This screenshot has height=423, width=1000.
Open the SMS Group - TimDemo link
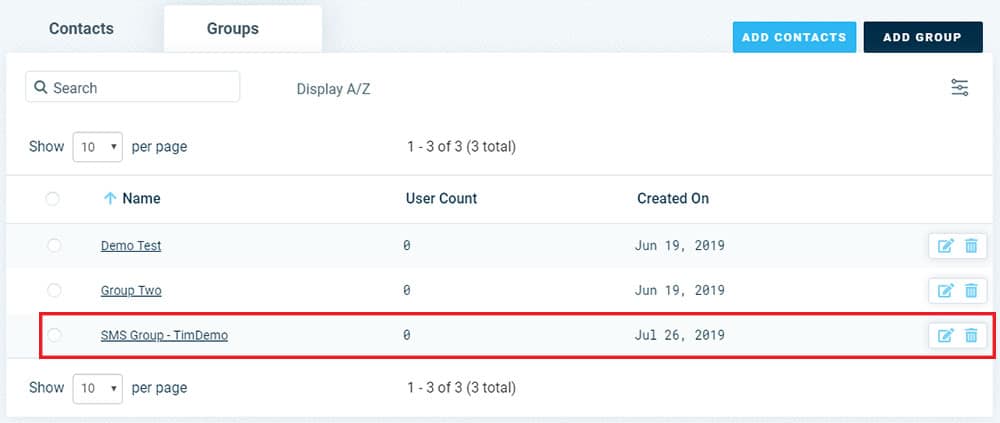tap(164, 335)
